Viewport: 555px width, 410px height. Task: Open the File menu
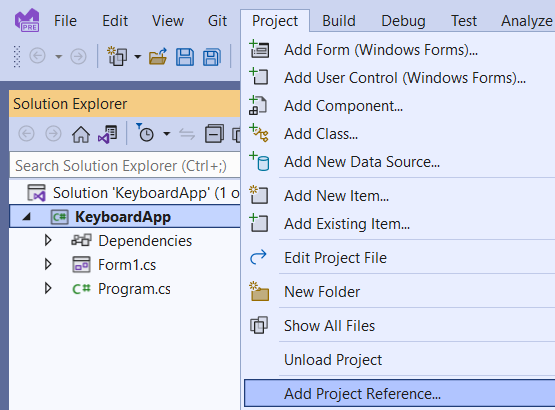pyautogui.click(x=65, y=21)
